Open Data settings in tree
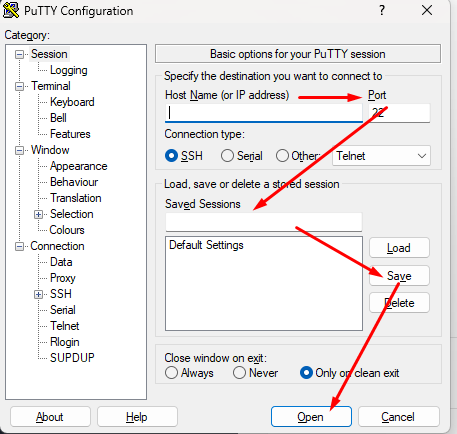The image size is (457, 434). [61, 262]
